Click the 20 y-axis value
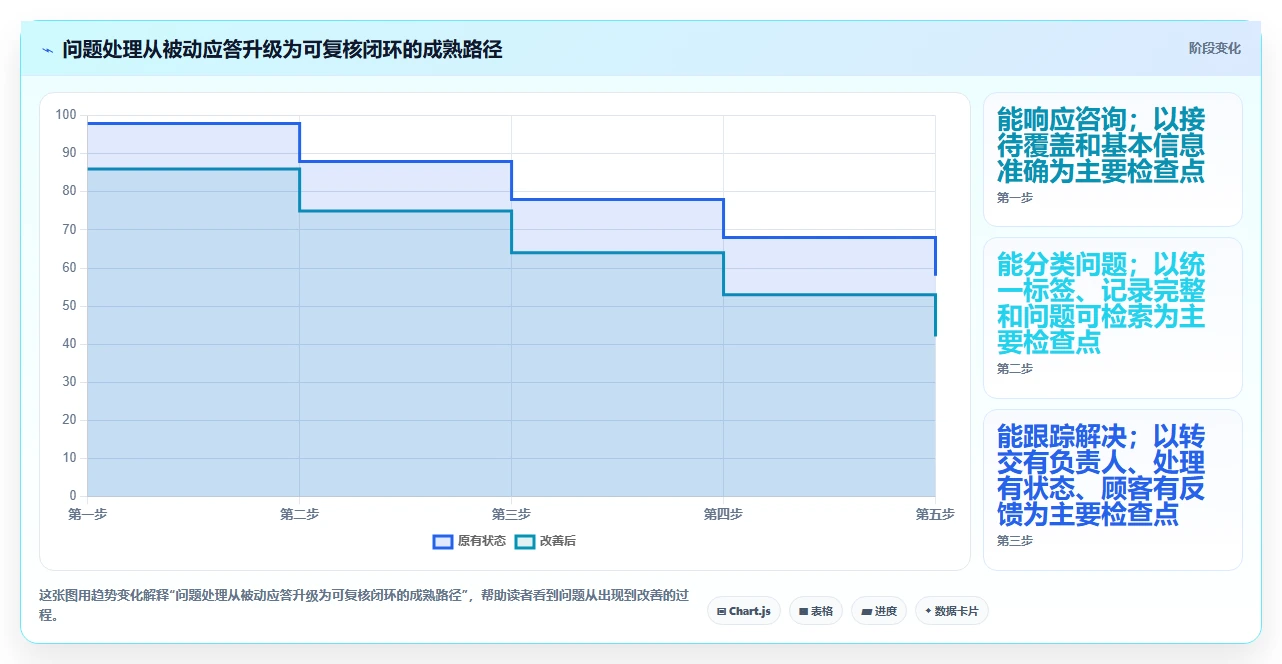The width and height of the screenshot is (1282, 664). click(69, 420)
